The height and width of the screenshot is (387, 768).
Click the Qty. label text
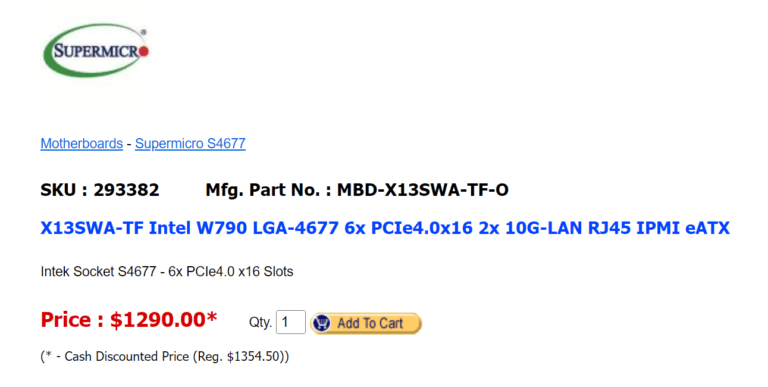[260, 322]
